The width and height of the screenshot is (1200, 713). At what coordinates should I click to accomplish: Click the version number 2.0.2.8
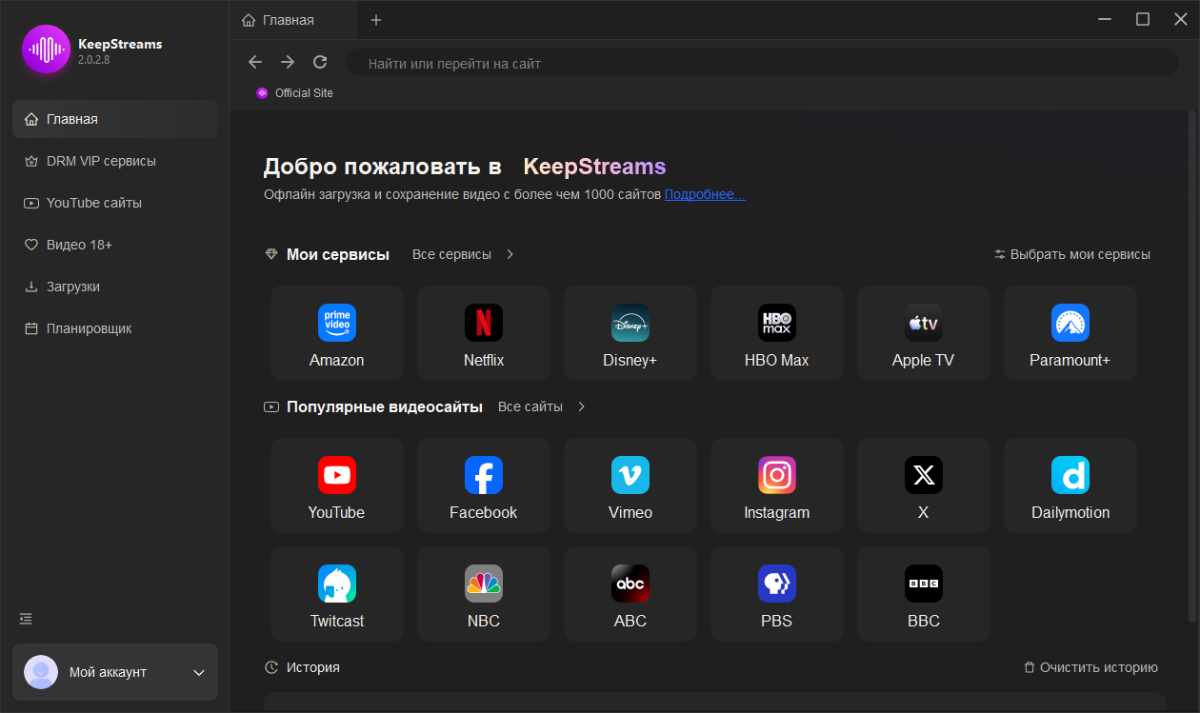[94, 60]
